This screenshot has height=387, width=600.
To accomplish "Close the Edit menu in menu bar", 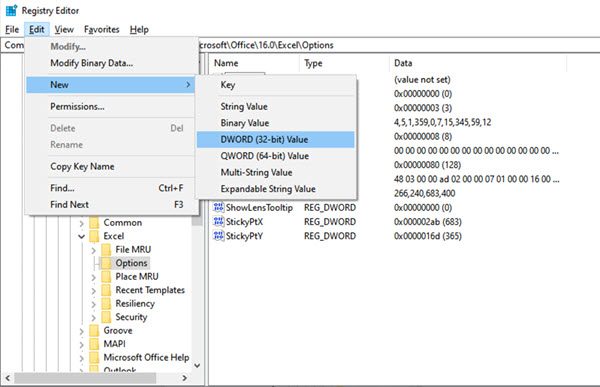I will [x=37, y=29].
